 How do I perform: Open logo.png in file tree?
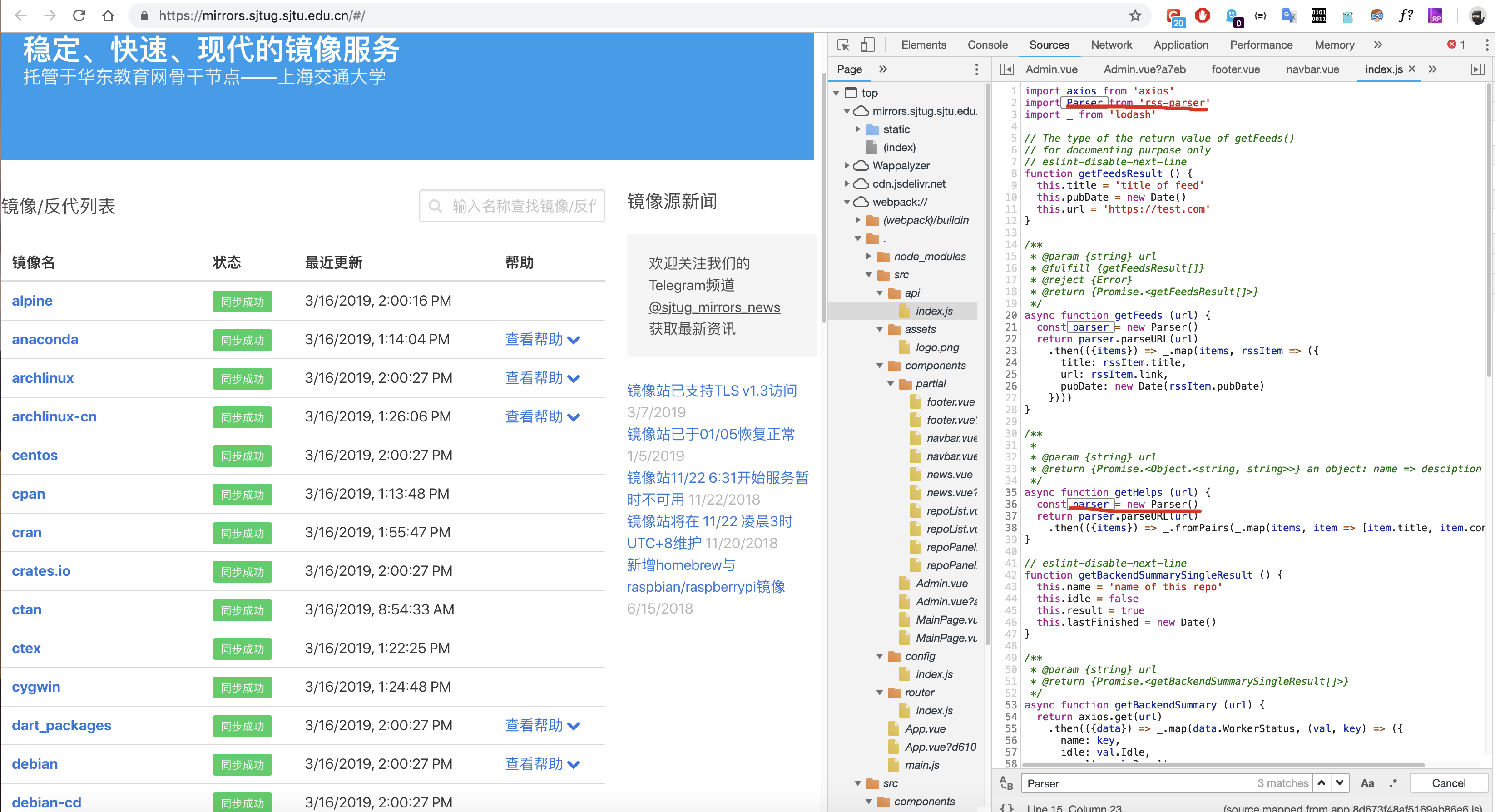click(937, 347)
